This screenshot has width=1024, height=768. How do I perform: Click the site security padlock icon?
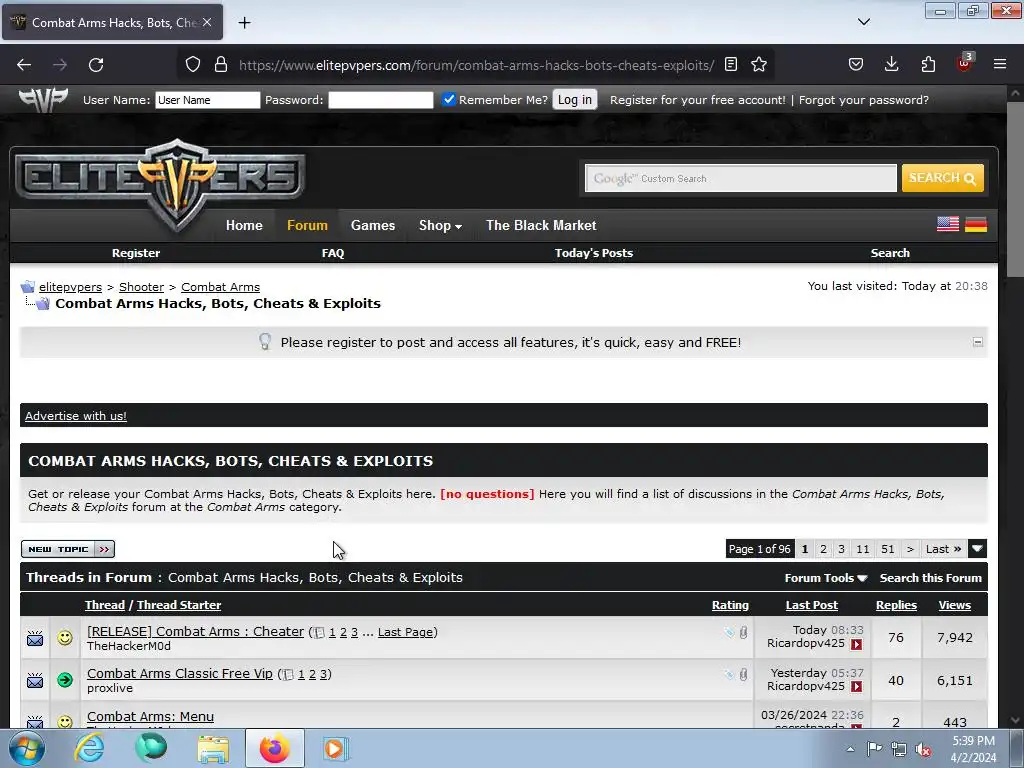(x=221, y=65)
